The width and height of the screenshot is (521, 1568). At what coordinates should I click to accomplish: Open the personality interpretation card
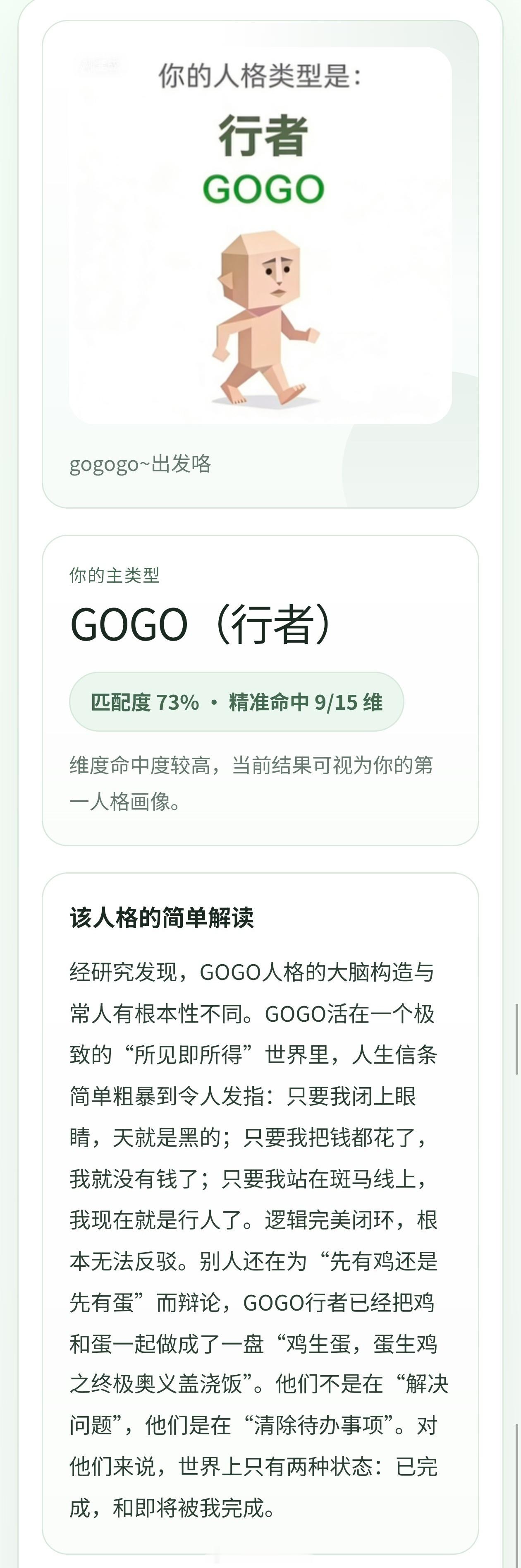pos(260,1157)
